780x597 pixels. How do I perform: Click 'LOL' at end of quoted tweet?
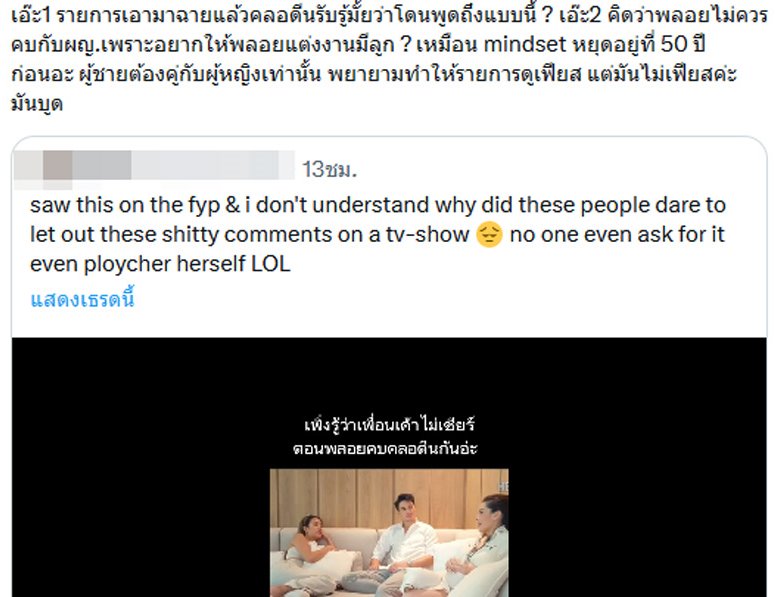(x=270, y=264)
